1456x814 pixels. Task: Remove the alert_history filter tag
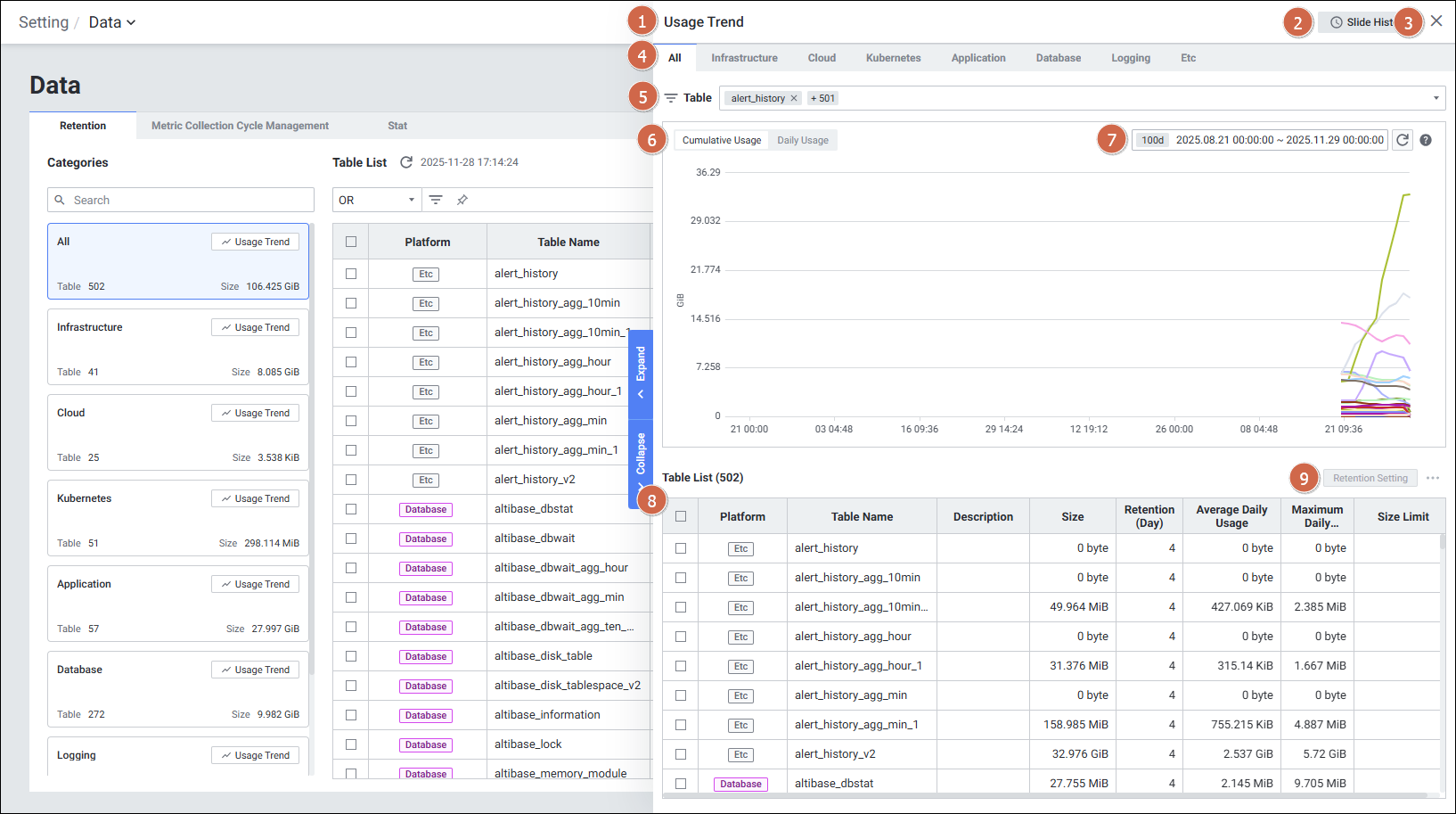click(x=794, y=98)
